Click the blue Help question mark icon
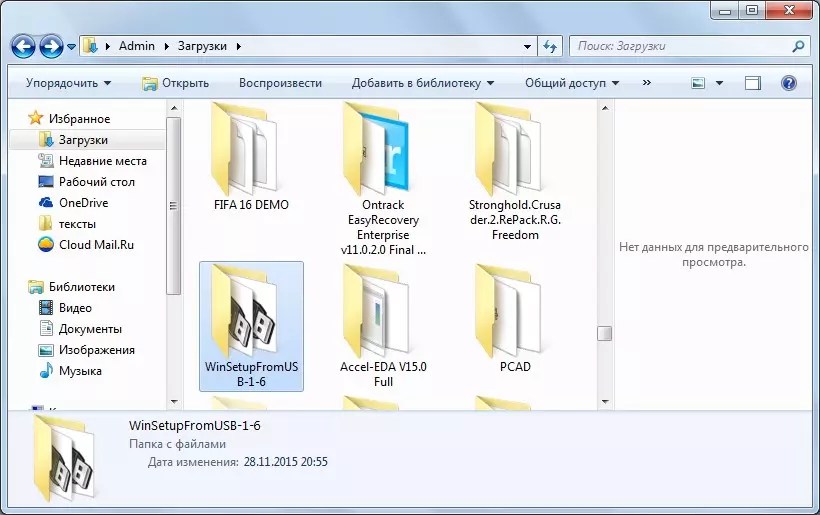 pyautogui.click(x=789, y=83)
